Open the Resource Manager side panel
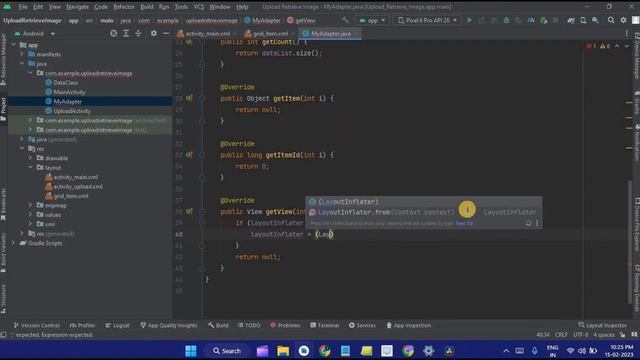This screenshot has width=640, height=360. pyautogui.click(x=4, y=60)
